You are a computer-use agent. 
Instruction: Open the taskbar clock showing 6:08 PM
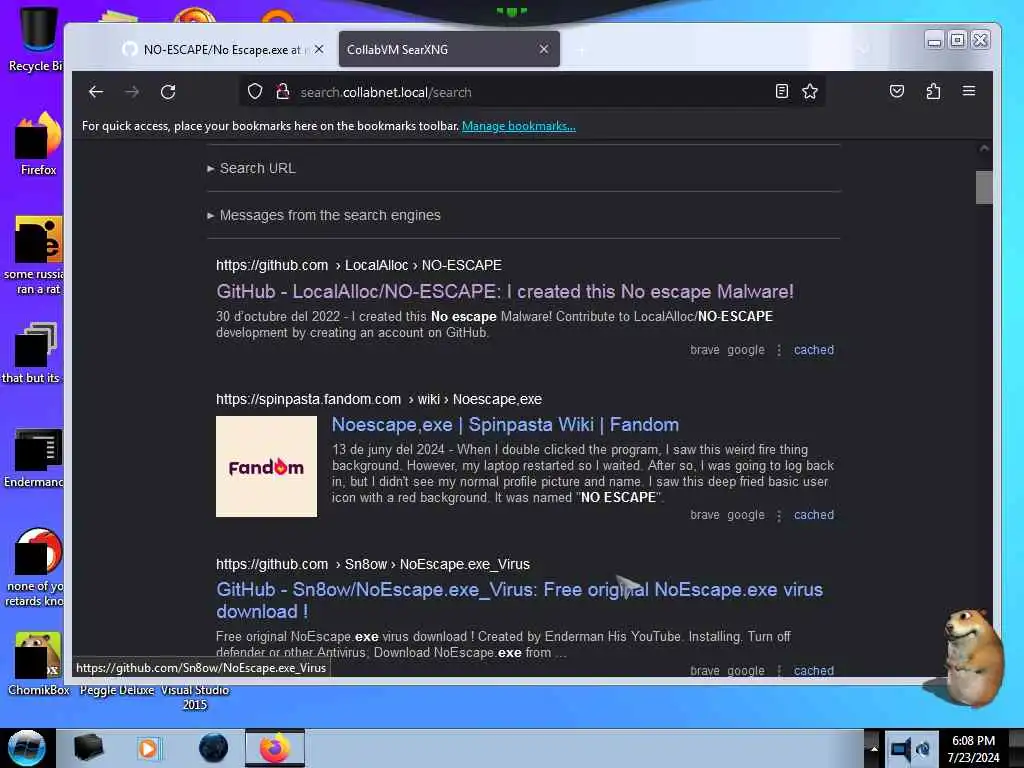coord(973,749)
